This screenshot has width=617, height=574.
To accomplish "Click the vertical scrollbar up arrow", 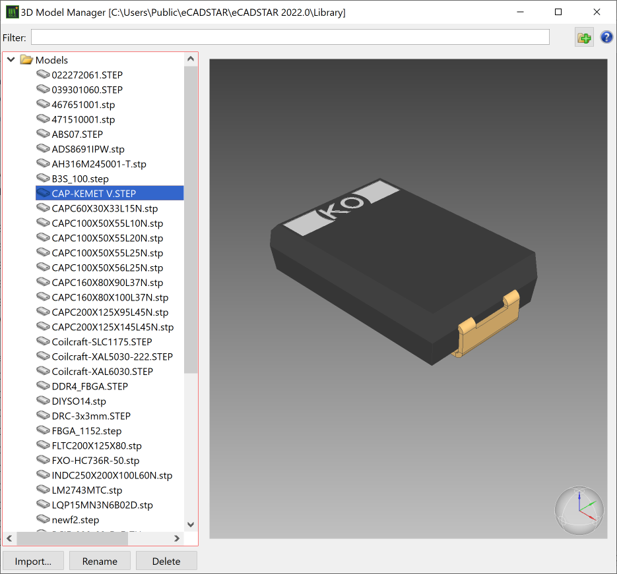I will point(191,59).
